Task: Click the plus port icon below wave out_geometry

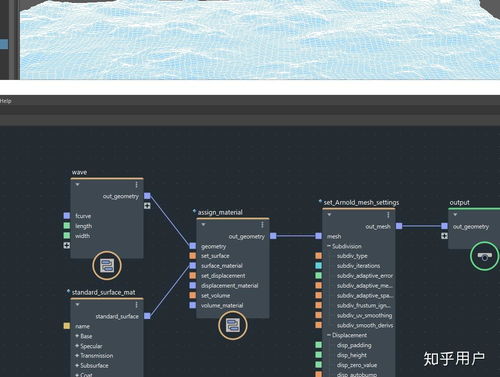Action: tap(147, 206)
